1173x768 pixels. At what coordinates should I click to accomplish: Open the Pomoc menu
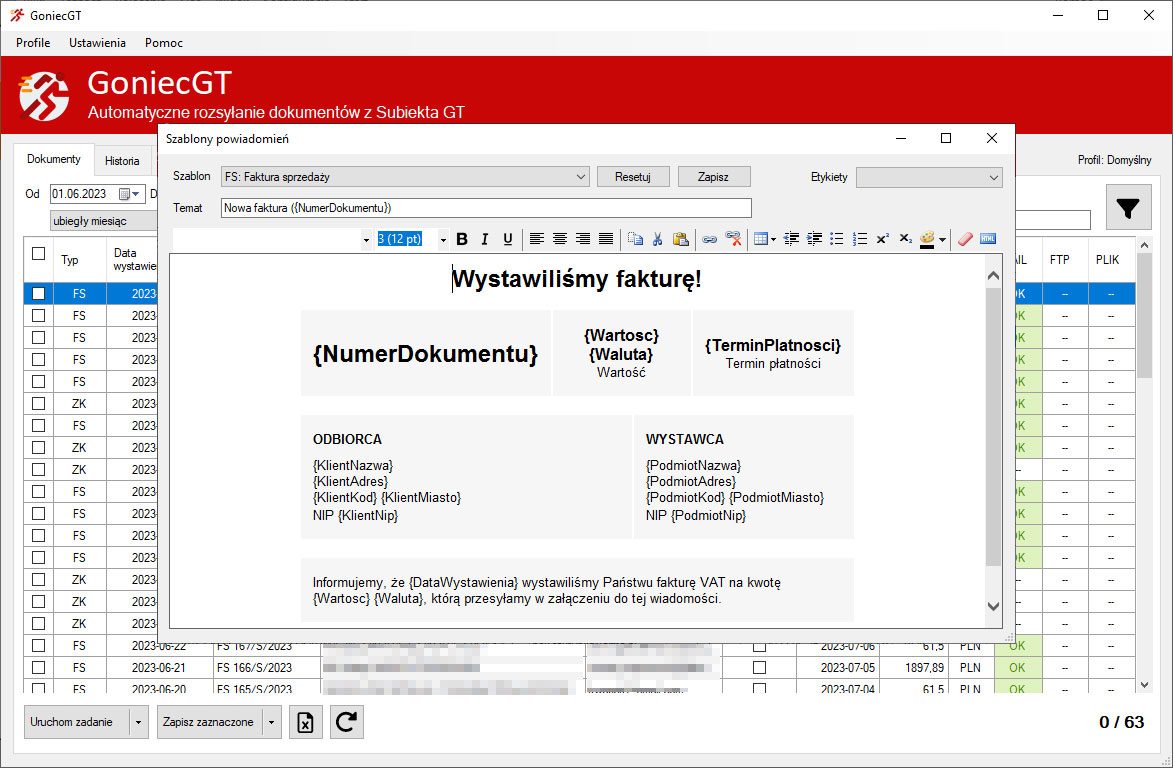click(164, 43)
